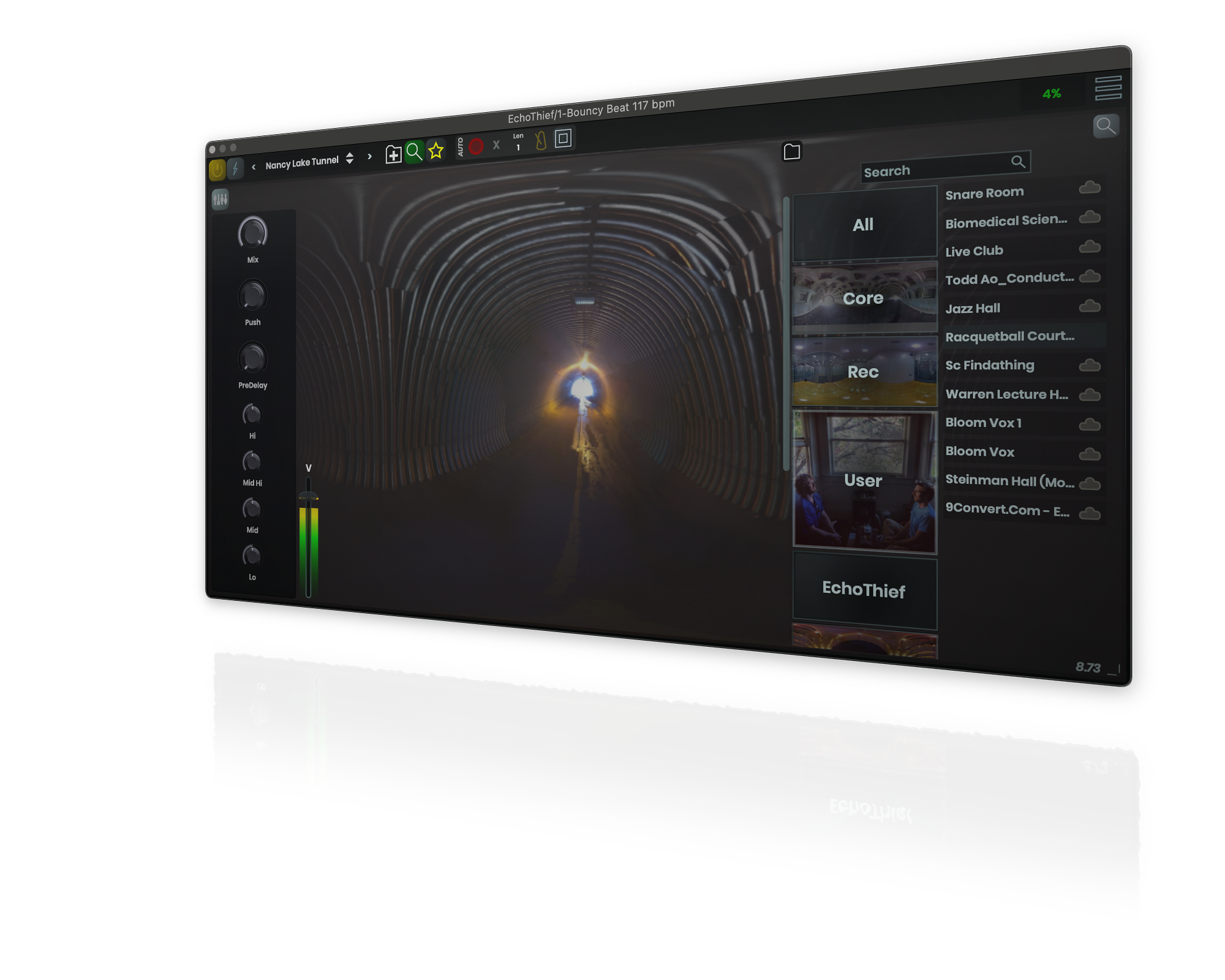The image size is (1225, 980).
Task: Adjust the Push knob
Action: (x=252, y=296)
